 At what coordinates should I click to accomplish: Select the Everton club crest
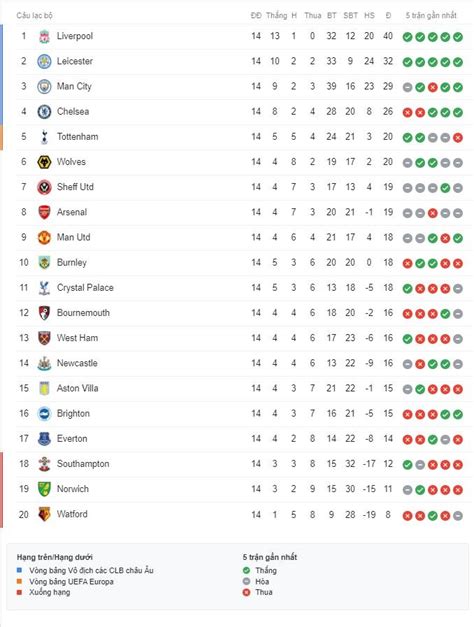[x=44, y=439]
